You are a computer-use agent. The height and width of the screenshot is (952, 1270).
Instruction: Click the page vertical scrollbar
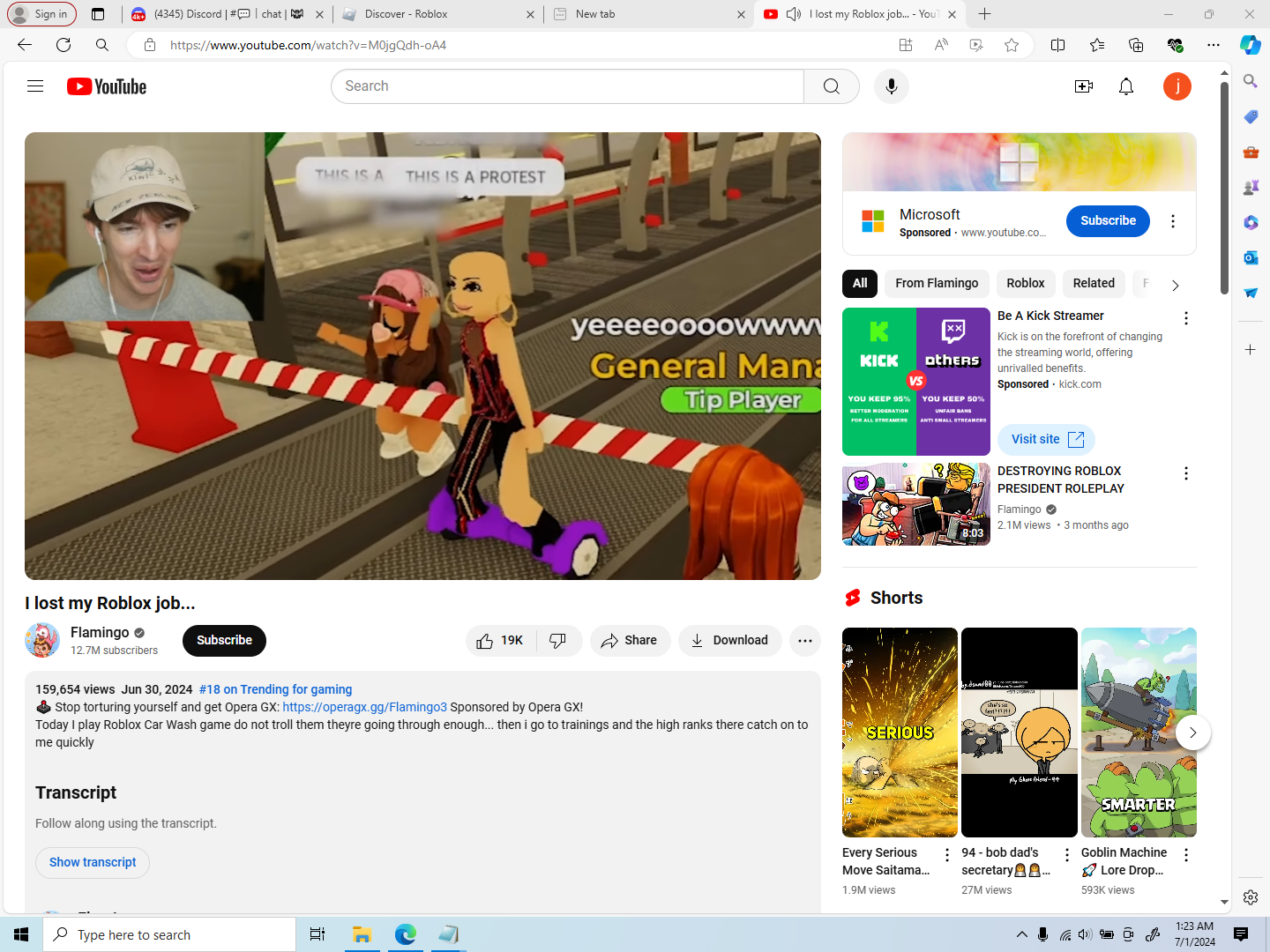(1224, 189)
